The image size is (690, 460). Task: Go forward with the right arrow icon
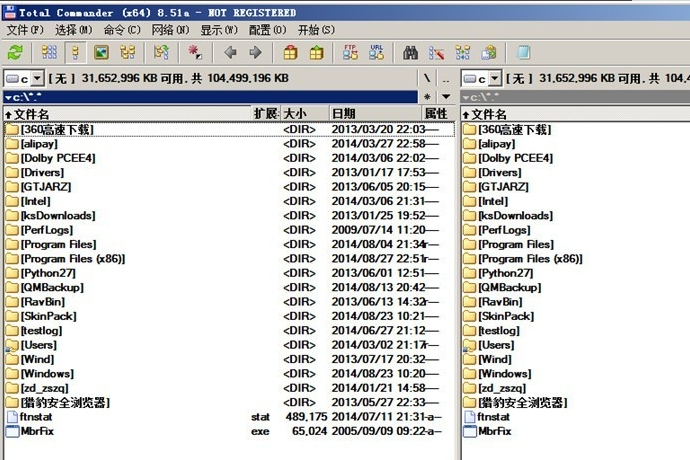point(256,53)
